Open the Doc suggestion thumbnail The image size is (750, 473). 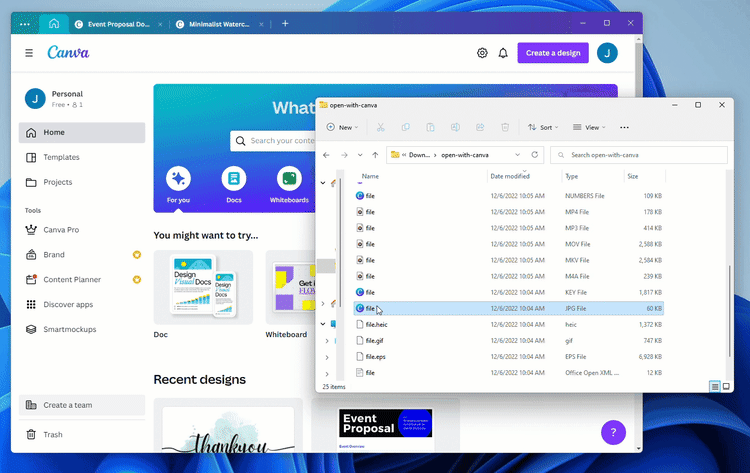pos(203,287)
